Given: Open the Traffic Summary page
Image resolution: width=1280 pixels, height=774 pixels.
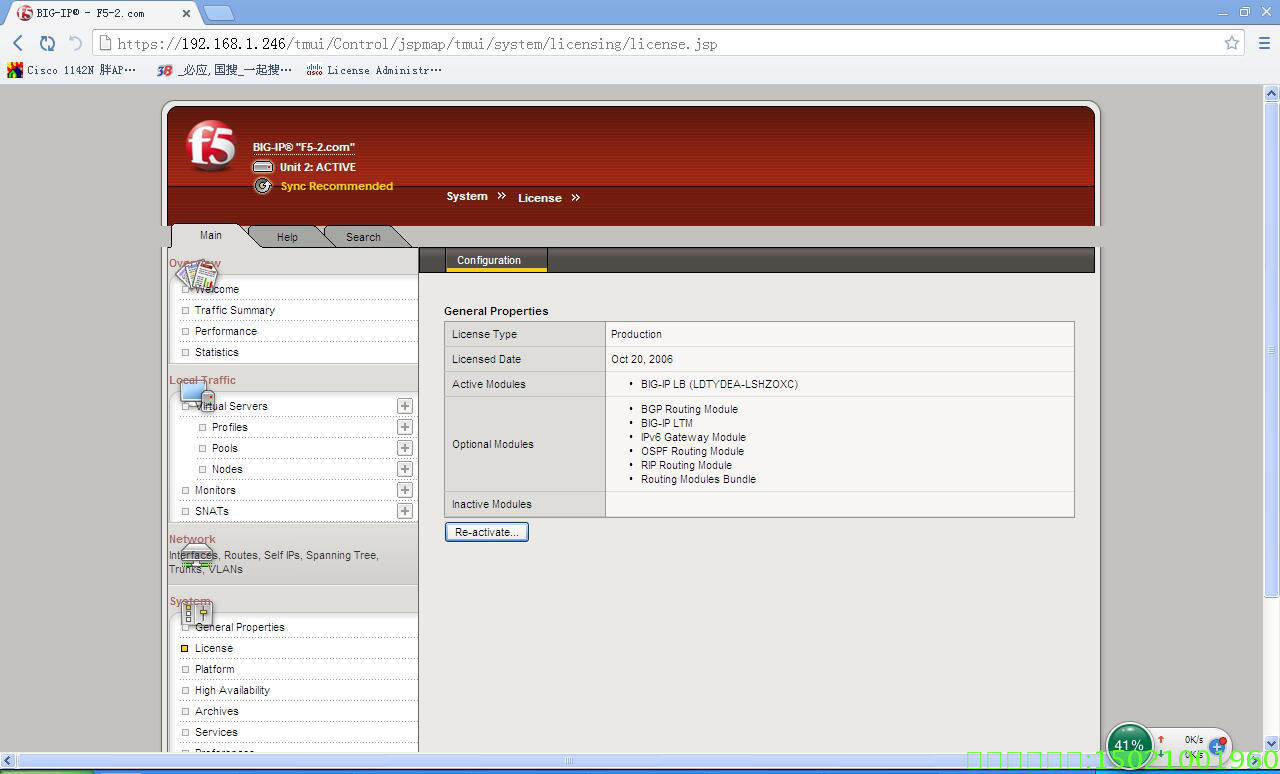Looking at the screenshot, I should [x=235, y=310].
